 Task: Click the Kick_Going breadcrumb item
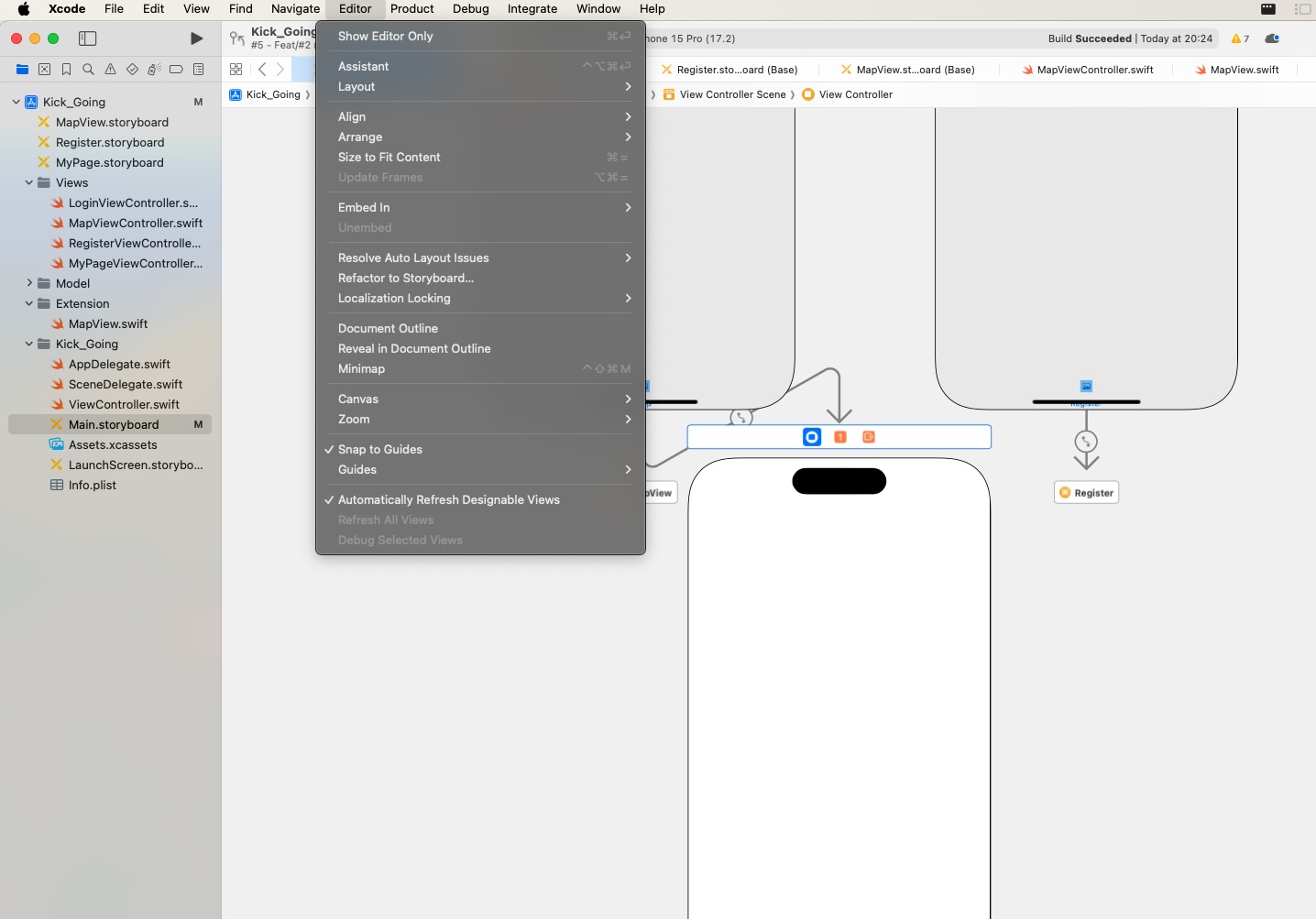(265, 94)
